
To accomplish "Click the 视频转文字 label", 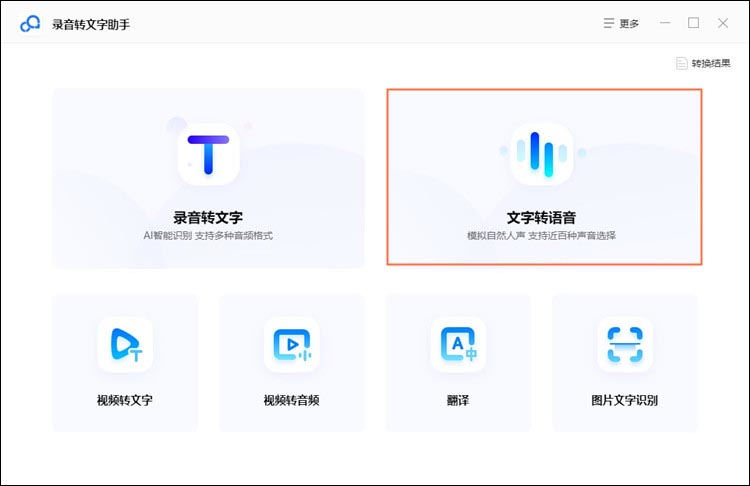I will (x=125, y=400).
